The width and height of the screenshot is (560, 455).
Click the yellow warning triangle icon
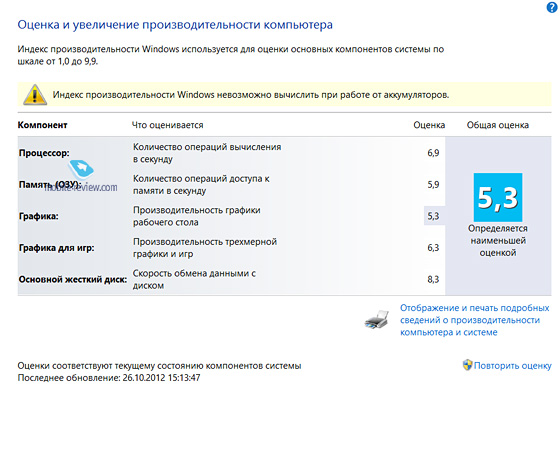[35, 95]
